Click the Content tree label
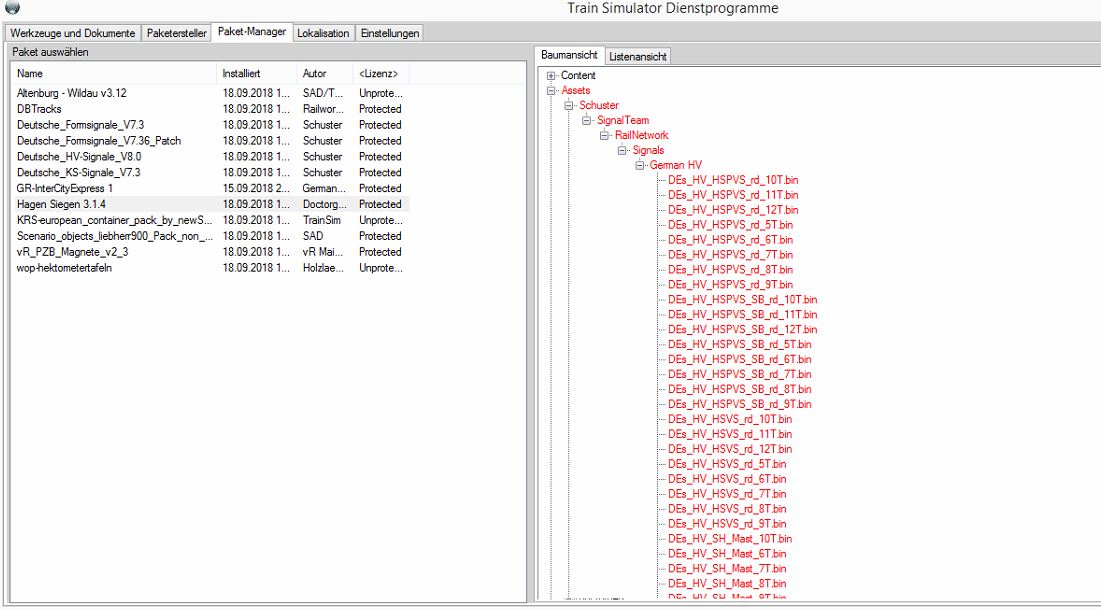Screen dimensions: 1101x609 (579, 76)
